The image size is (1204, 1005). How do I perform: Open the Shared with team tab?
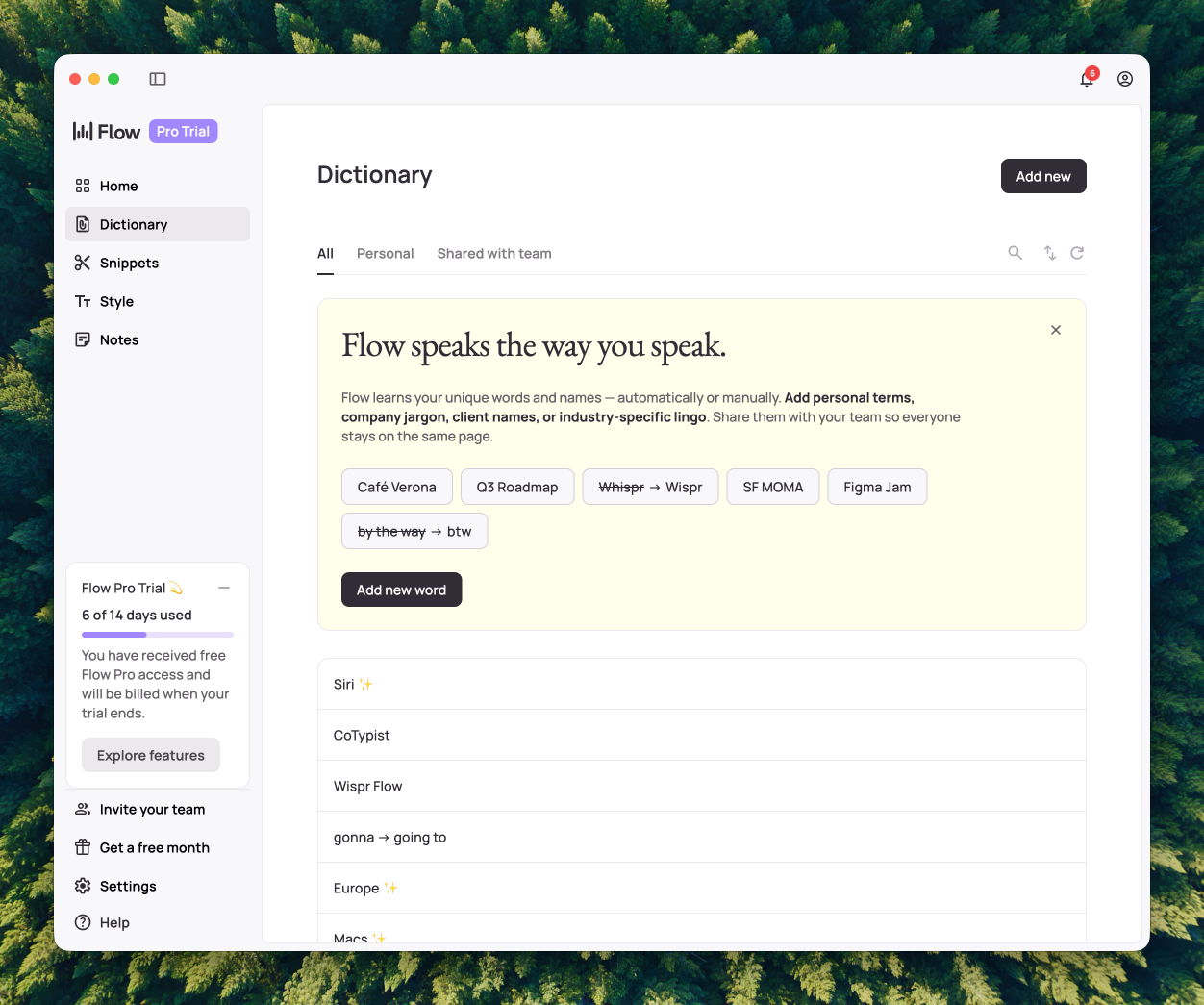pyautogui.click(x=493, y=253)
